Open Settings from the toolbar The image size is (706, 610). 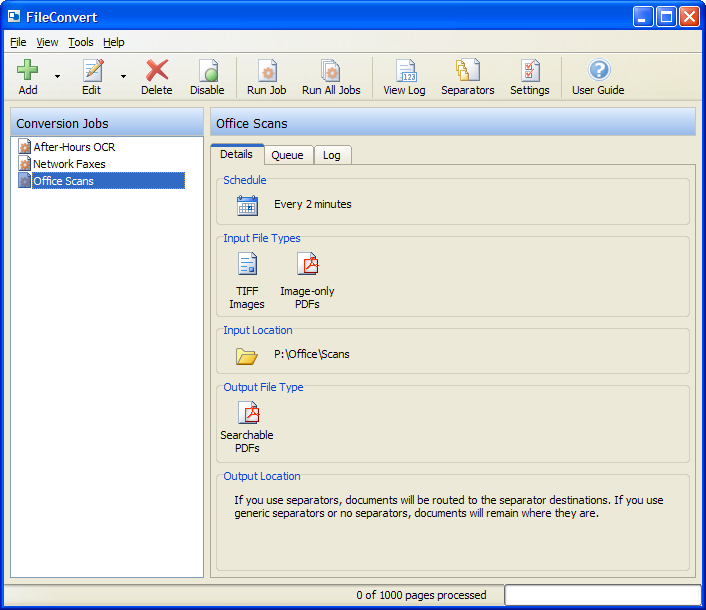530,71
